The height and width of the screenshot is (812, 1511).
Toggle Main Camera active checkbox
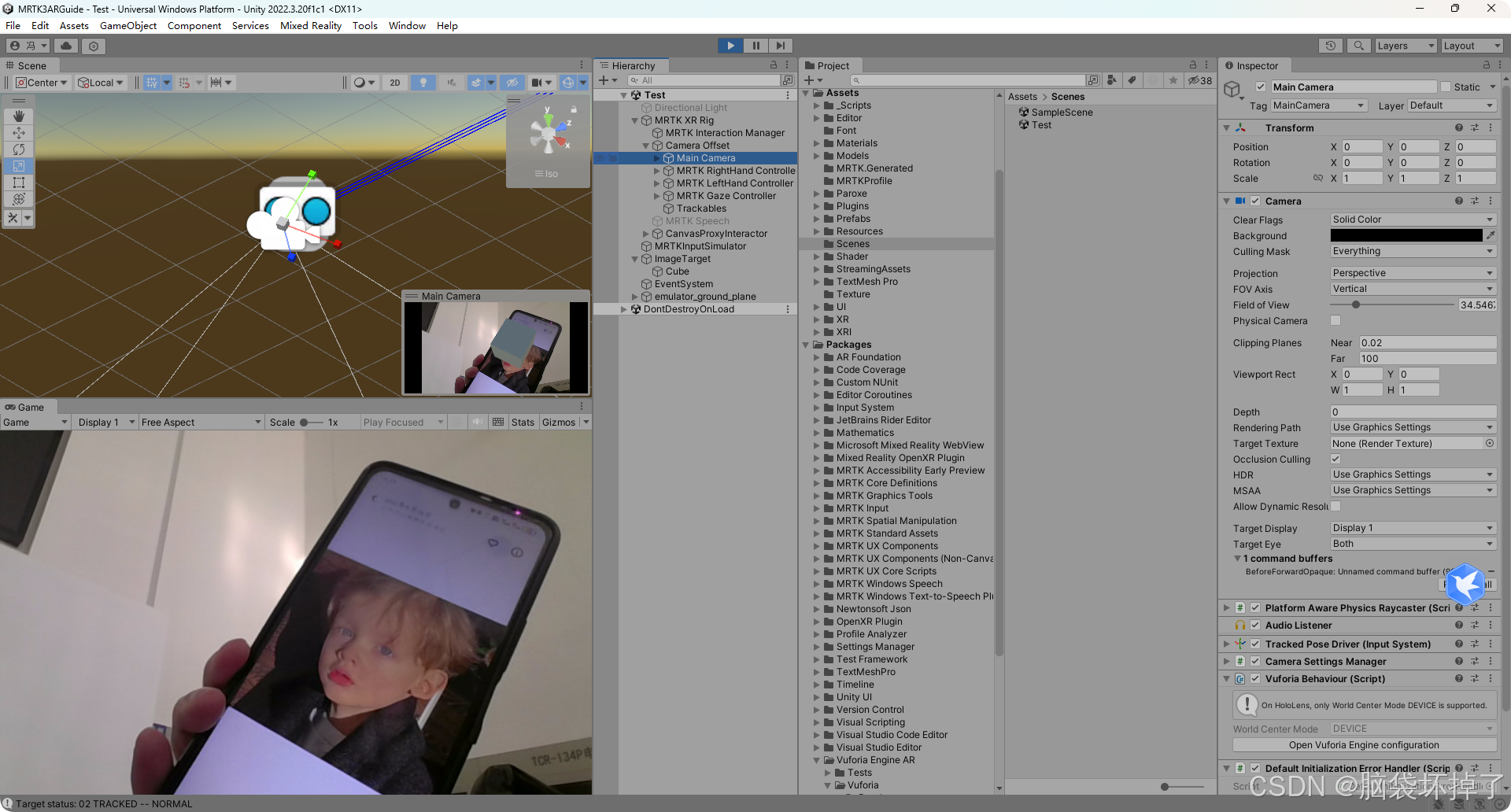tap(1261, 87)
